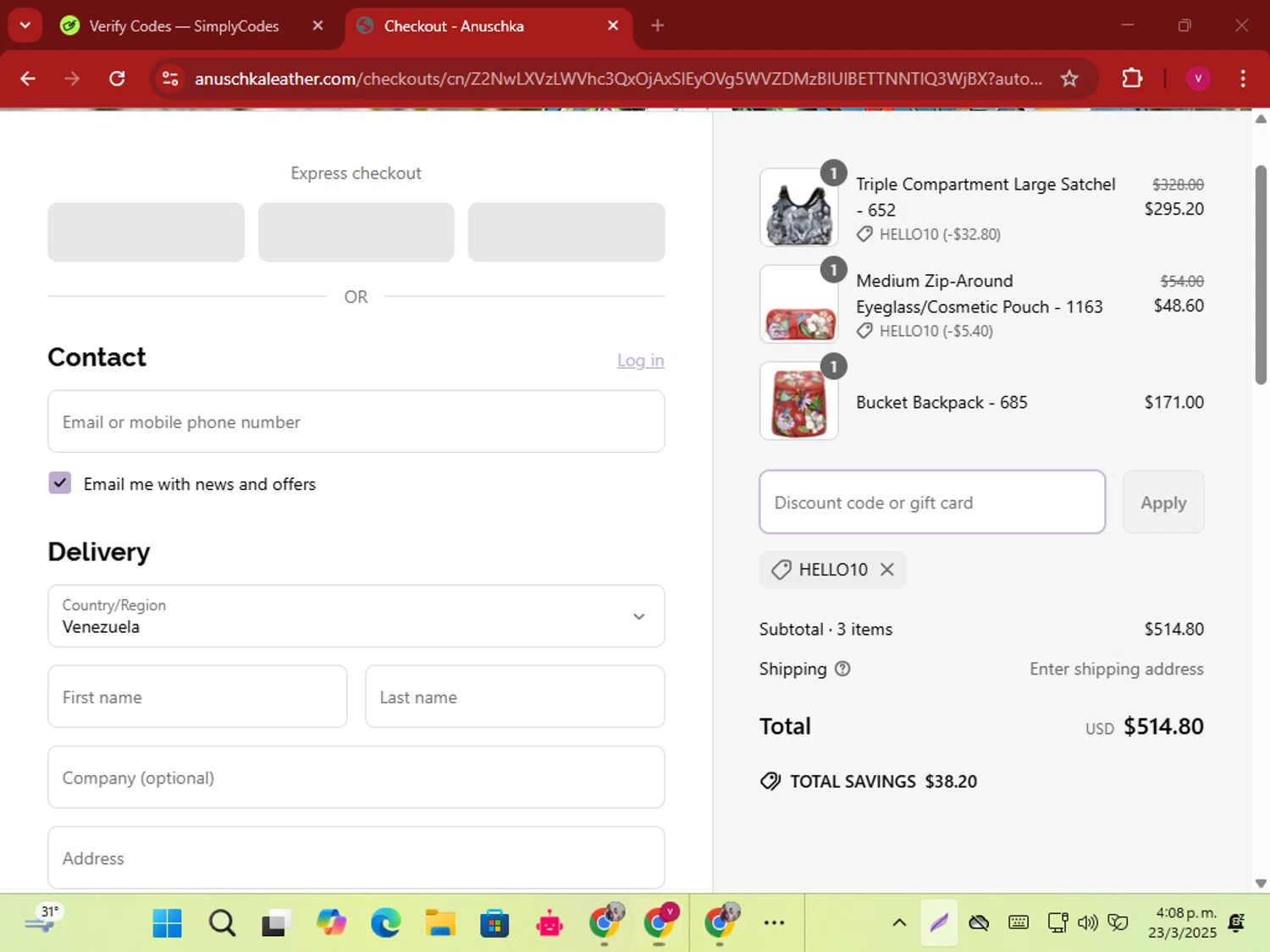Open site information icon in address bar
1270x952 pixels.
point(170,79)
